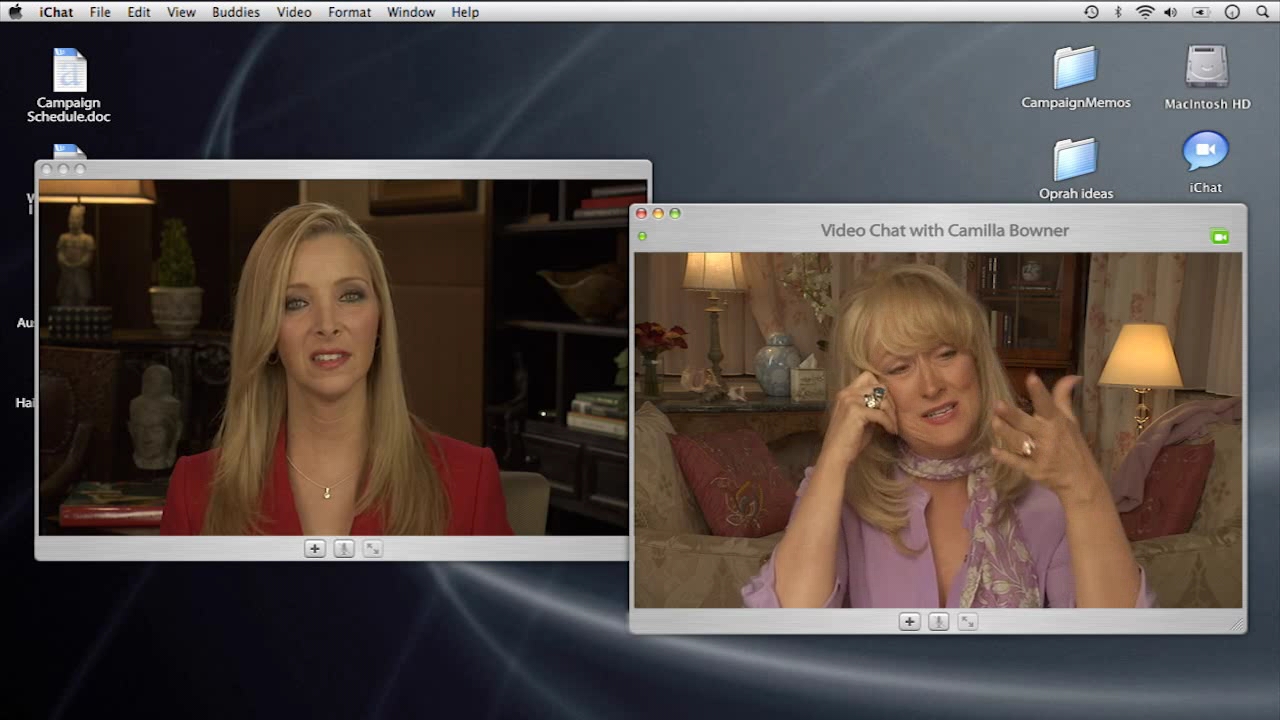Click the video feed in Camilla Bowner chat
The height and width of the screenshot is (720, 1280).
click(x=938, y=430)
